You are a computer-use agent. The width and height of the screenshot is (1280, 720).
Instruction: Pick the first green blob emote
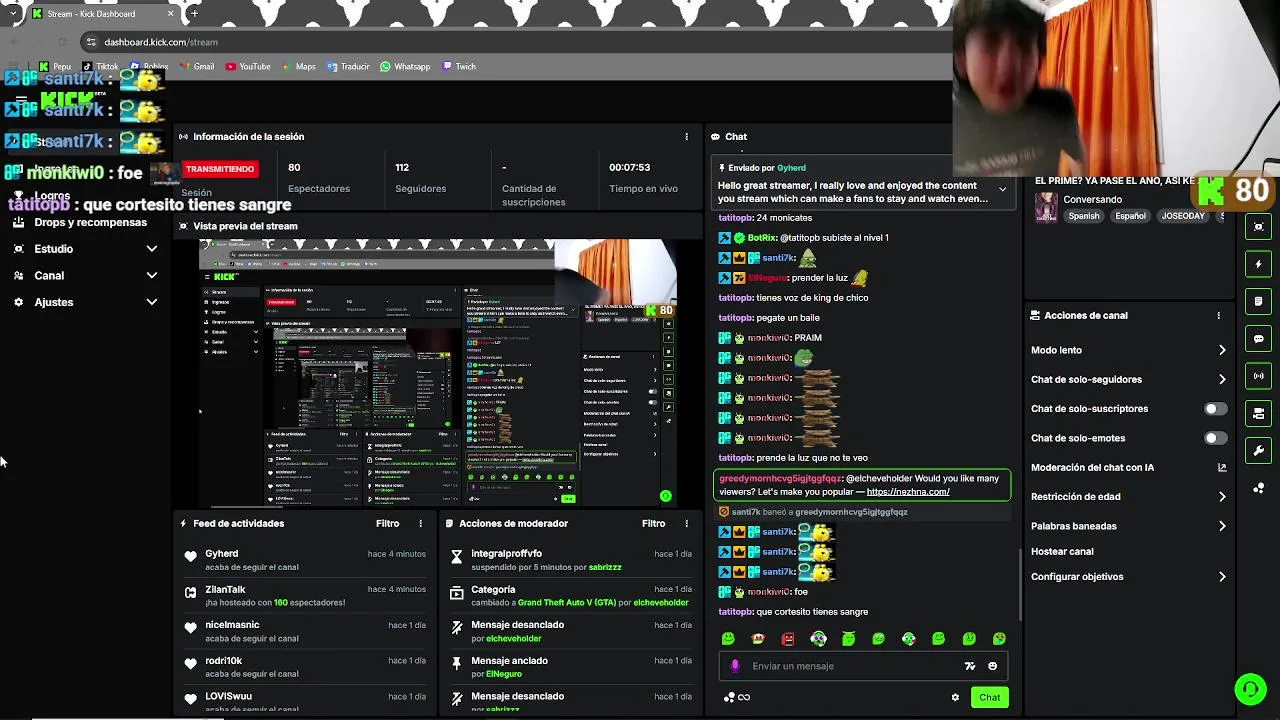click(728, 639)
